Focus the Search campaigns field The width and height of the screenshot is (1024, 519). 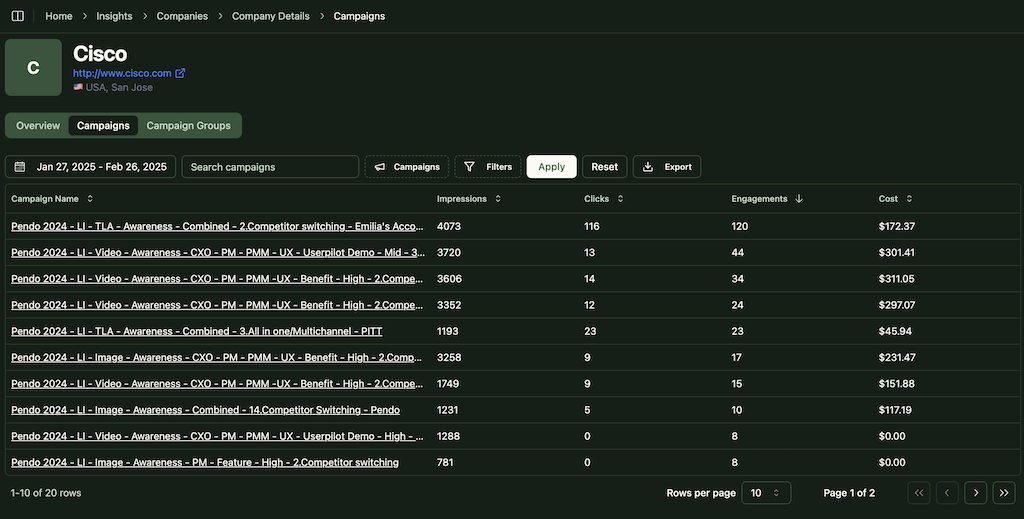[x=270, y=166]
